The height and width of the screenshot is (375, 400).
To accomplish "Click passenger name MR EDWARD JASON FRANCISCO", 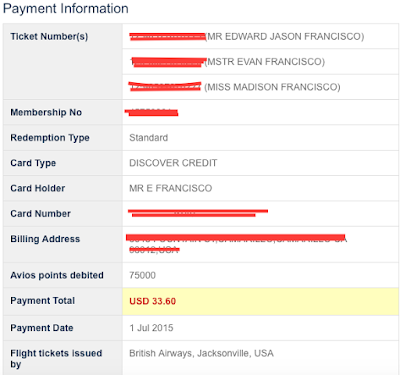I will point(286,36).
